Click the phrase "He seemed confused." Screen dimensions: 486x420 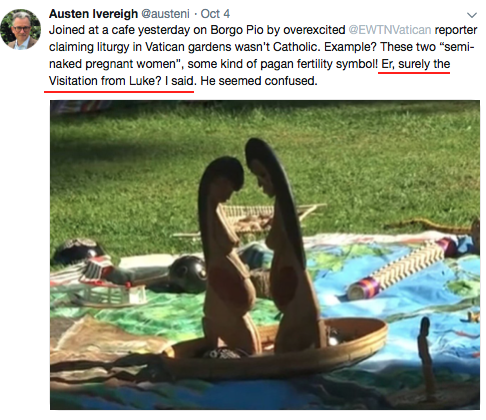[259, 81]
